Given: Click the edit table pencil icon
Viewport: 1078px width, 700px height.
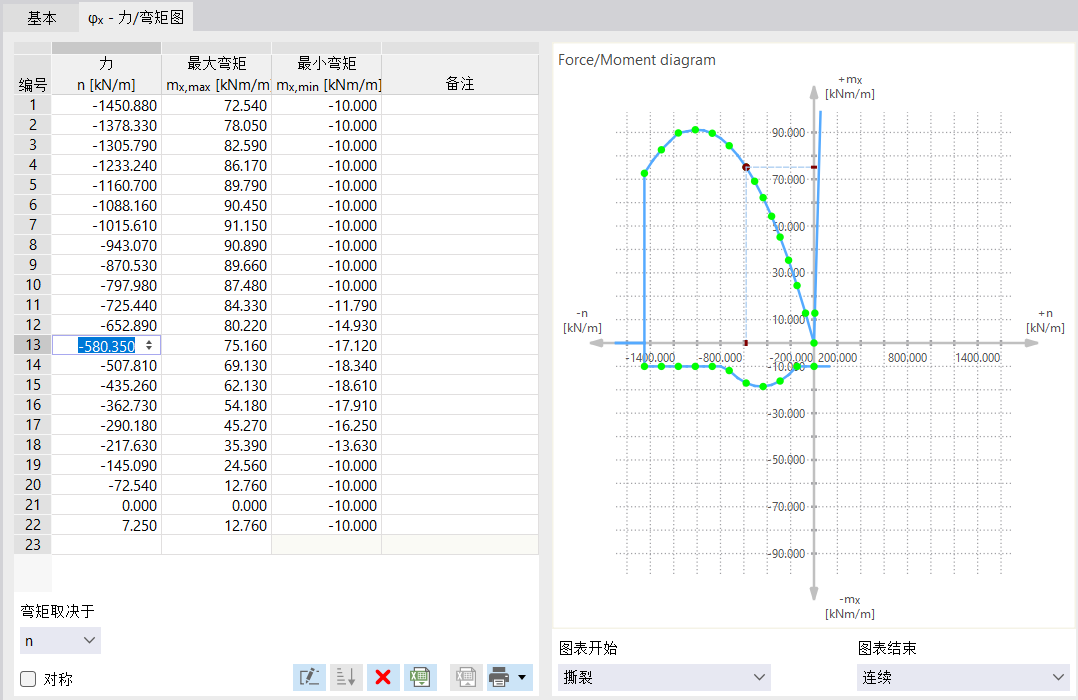Looking at the screenshot, I should pyautogui.click(x=310, y=677).
